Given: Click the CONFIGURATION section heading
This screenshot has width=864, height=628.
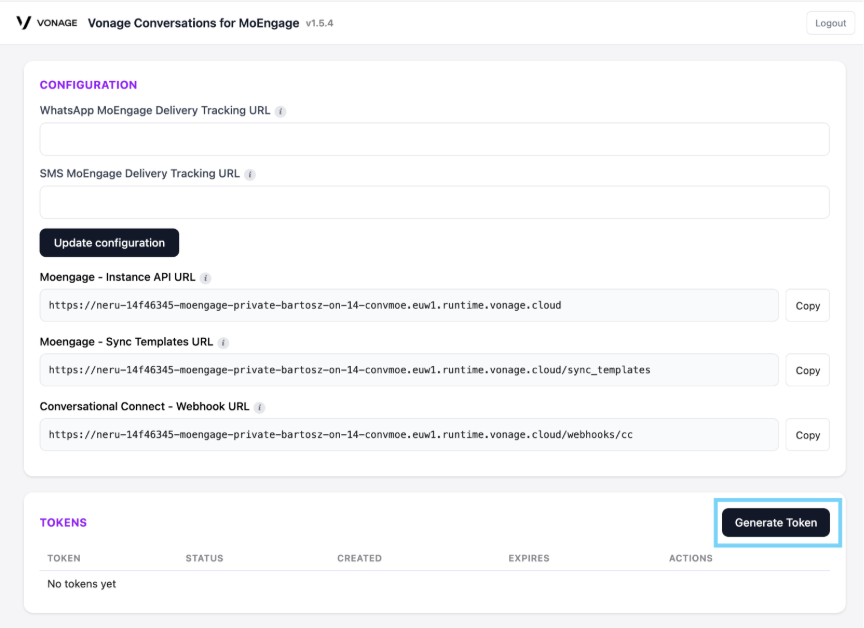Looking at the screenshot, I should 88,85.
